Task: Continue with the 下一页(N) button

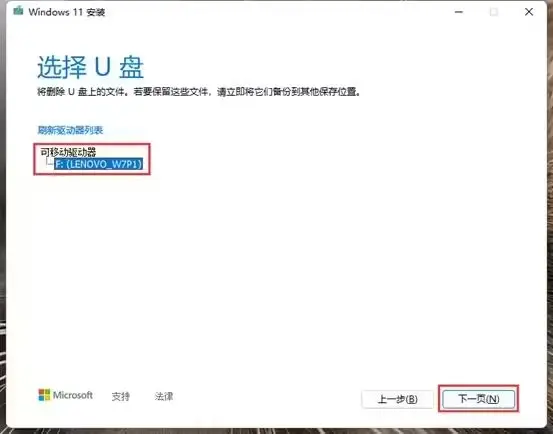Action: coord(479,399)
